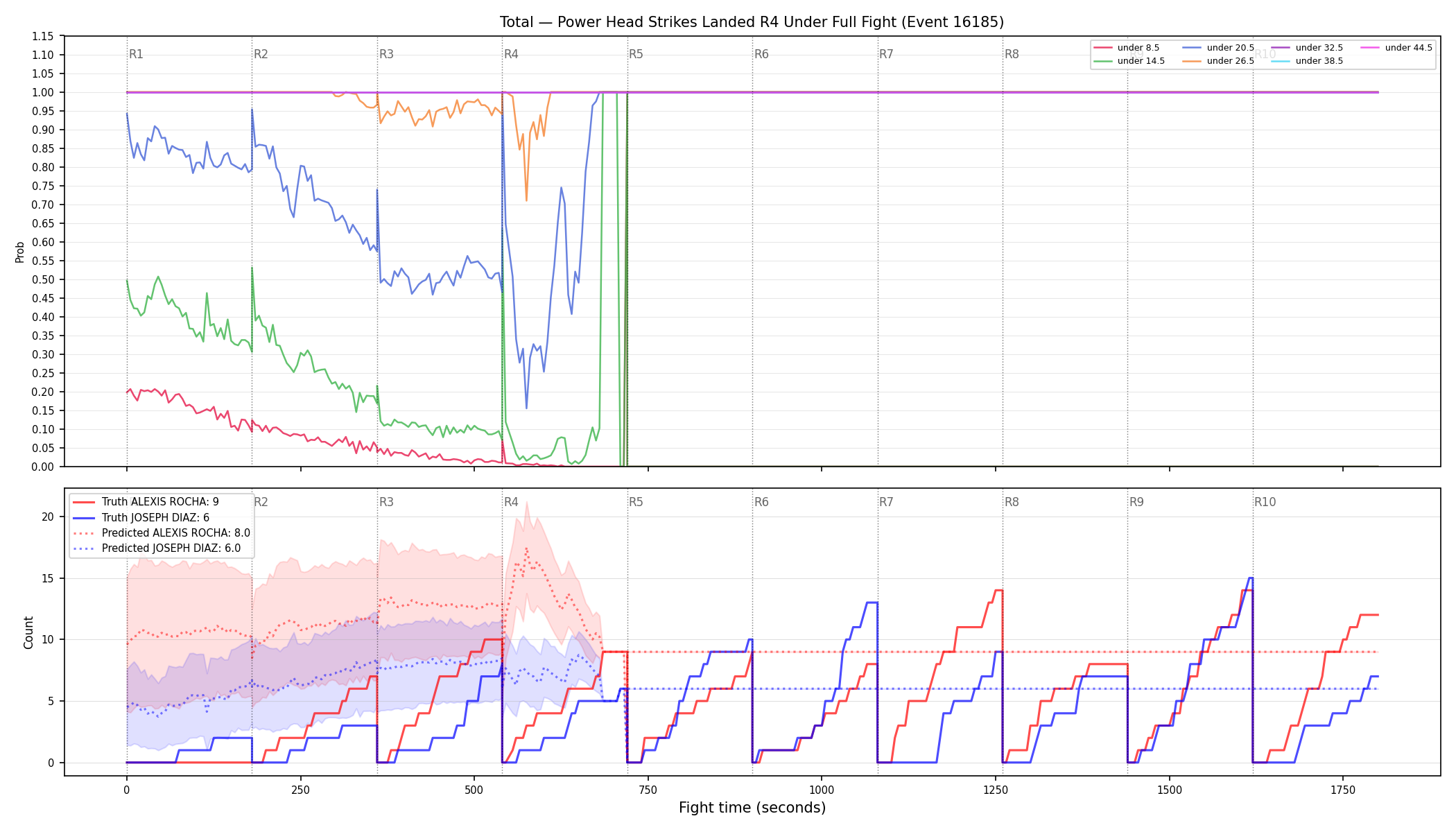Click the 15 tick on the Count axis
1456x832 pixels.
click(x=48, y=578)
